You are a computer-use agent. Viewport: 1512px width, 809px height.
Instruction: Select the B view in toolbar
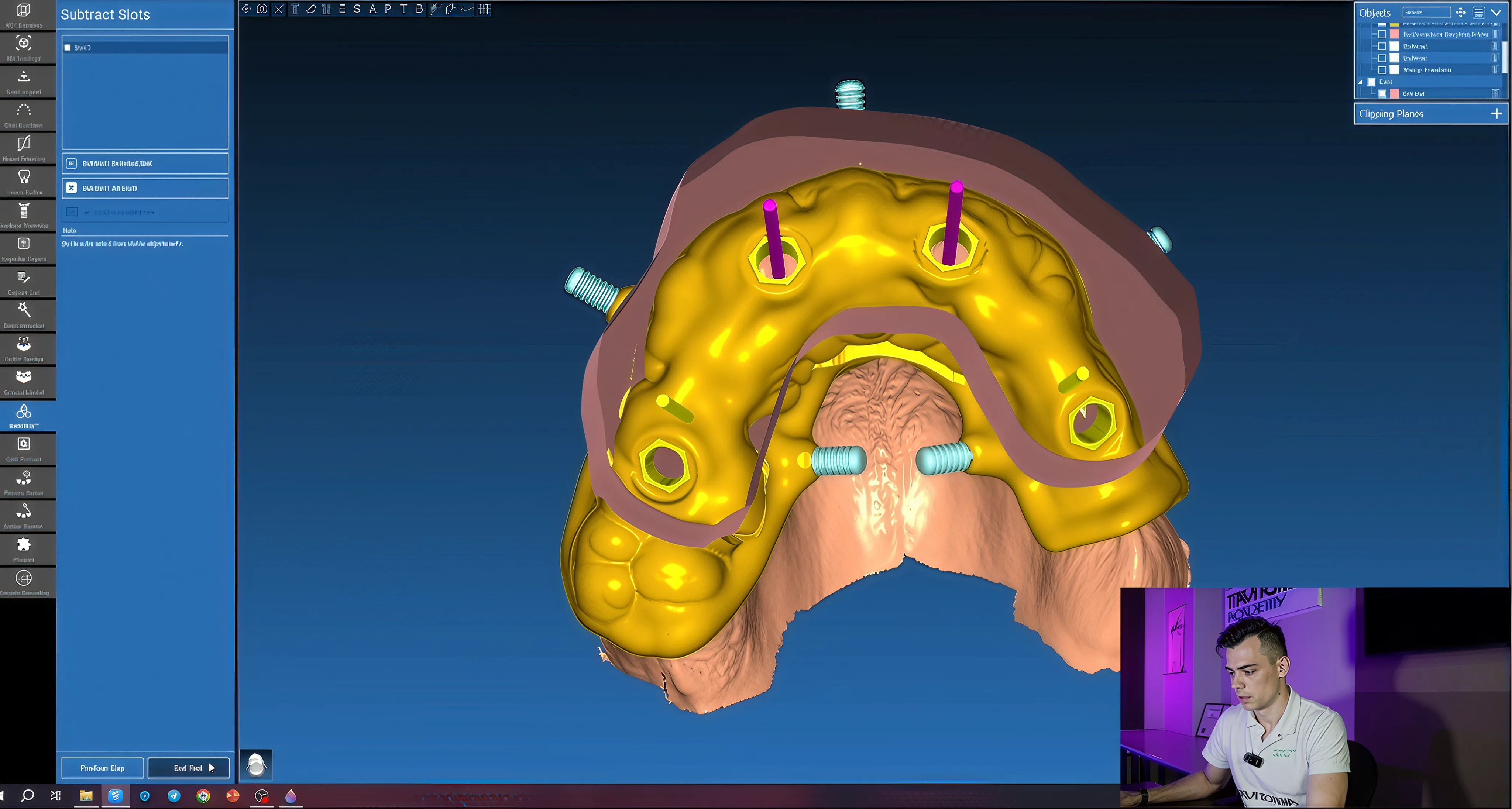pos(419,9)
